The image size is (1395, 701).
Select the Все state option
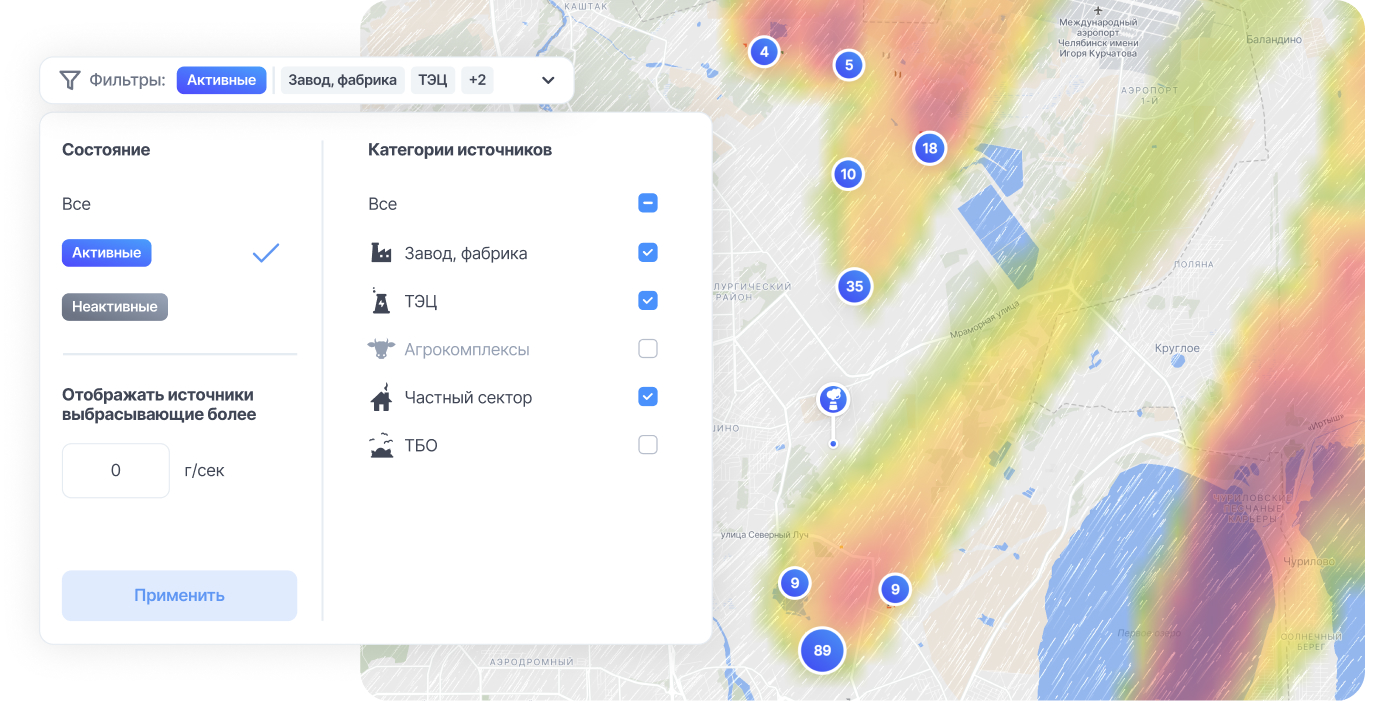(x=77, y=204)
